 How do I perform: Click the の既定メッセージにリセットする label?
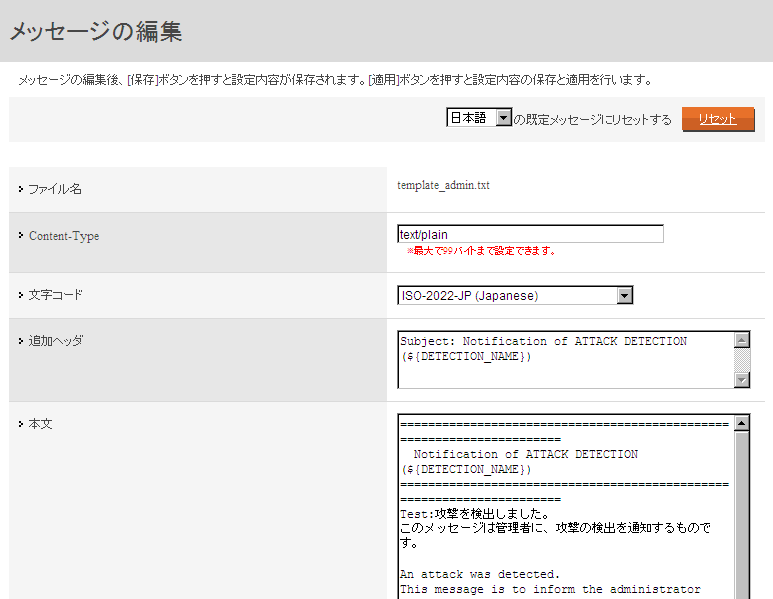(593, 119)
